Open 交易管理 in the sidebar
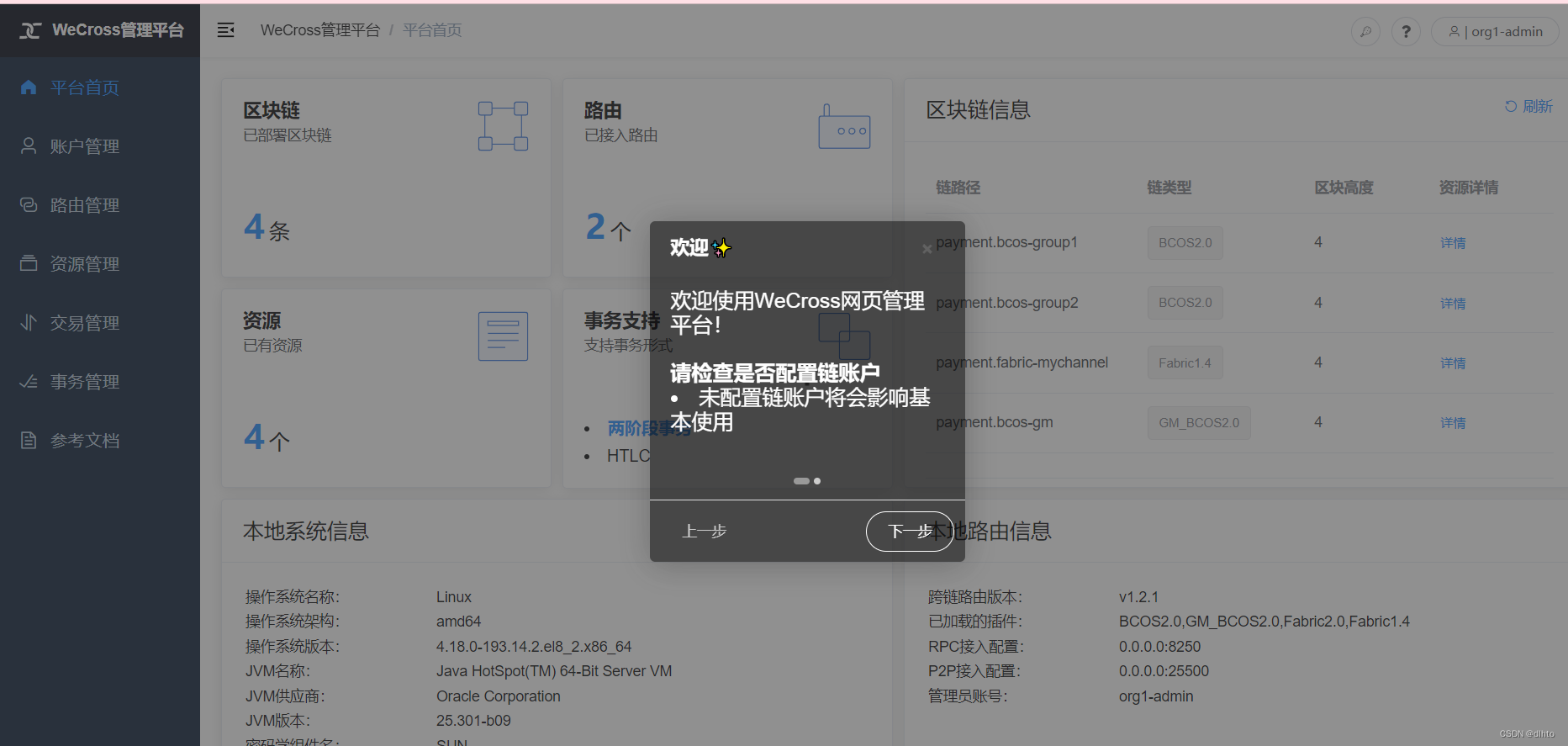Image resolution: width=1568 pixels, height=746 pixels. 85,323
